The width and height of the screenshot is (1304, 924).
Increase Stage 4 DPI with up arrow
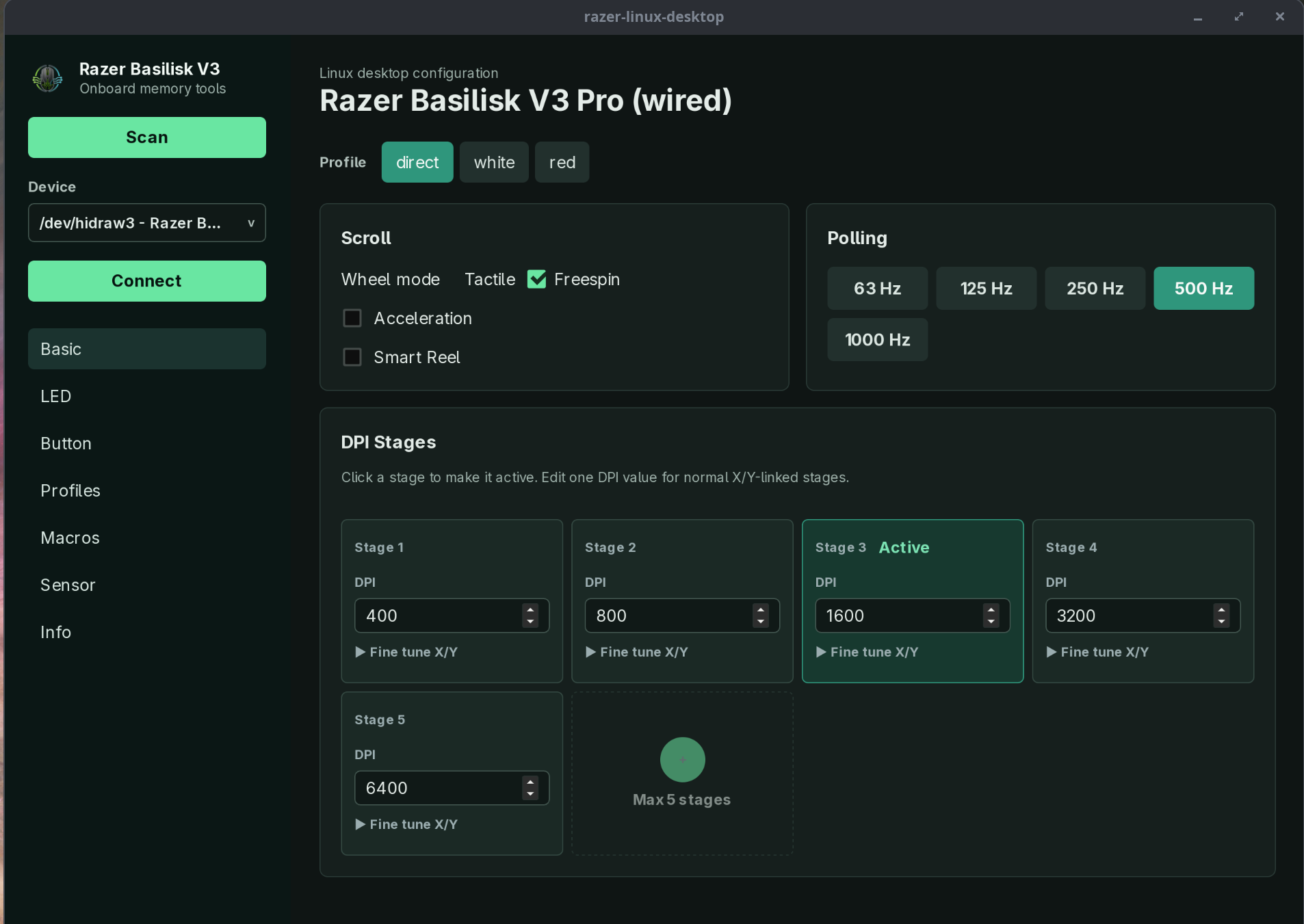pos(1222,610)
